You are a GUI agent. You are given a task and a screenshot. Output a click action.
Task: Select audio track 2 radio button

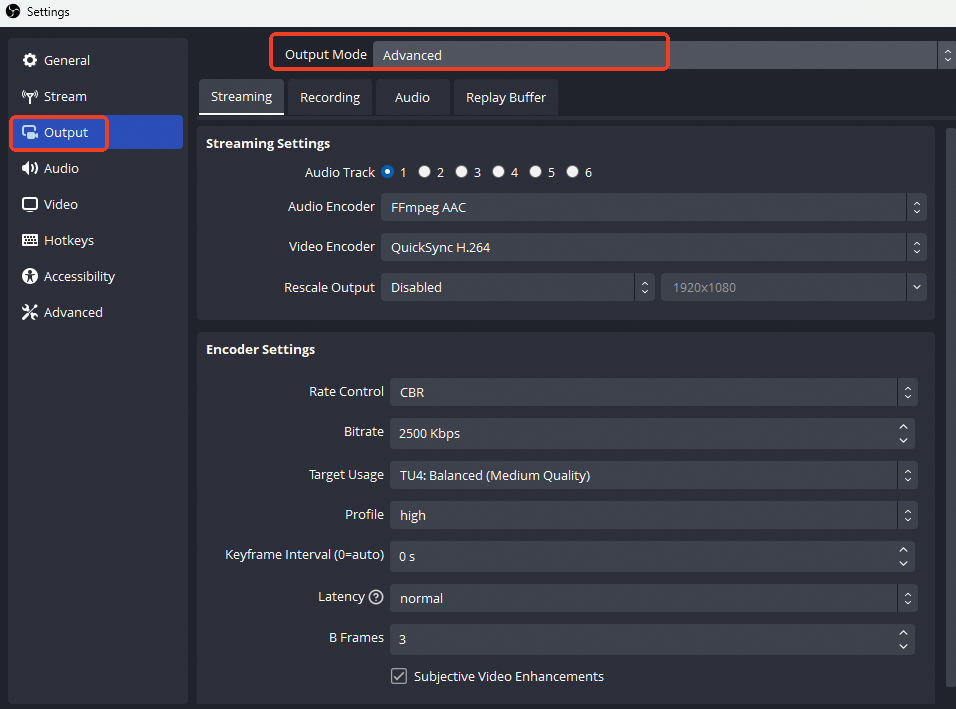click(x=424, y=172)
